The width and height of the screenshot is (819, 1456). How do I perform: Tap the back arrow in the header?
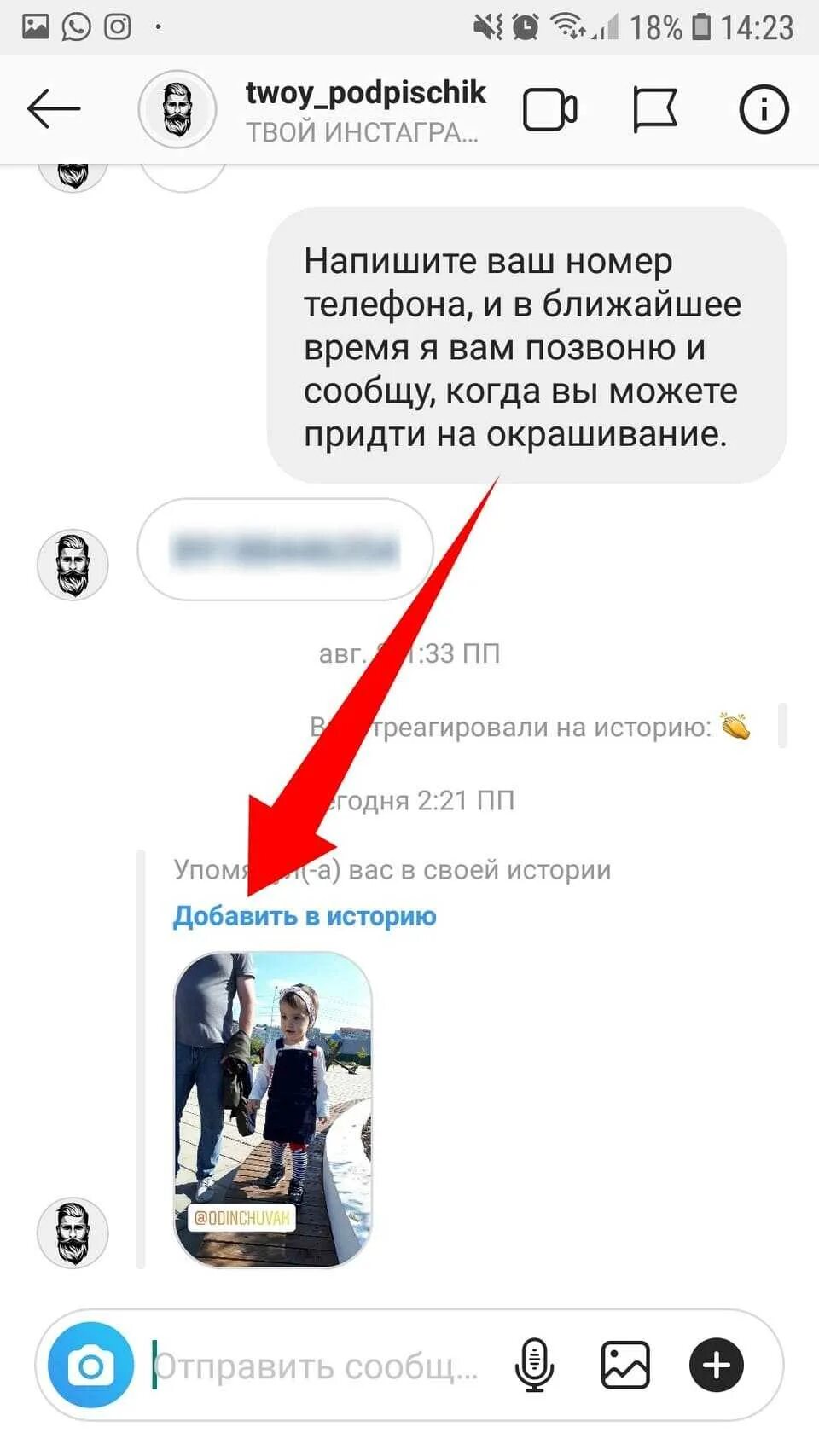(x=53, y=109)
